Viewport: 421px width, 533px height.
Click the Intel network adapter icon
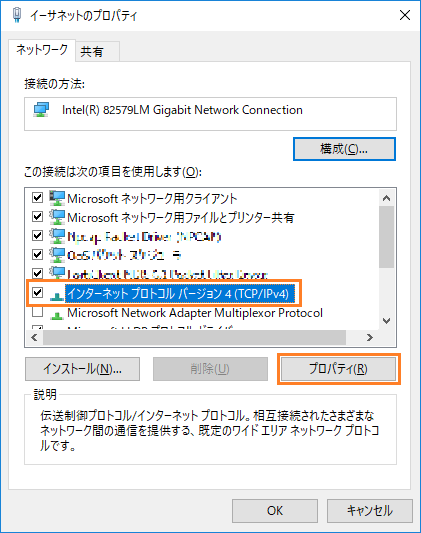coord(41,110)
